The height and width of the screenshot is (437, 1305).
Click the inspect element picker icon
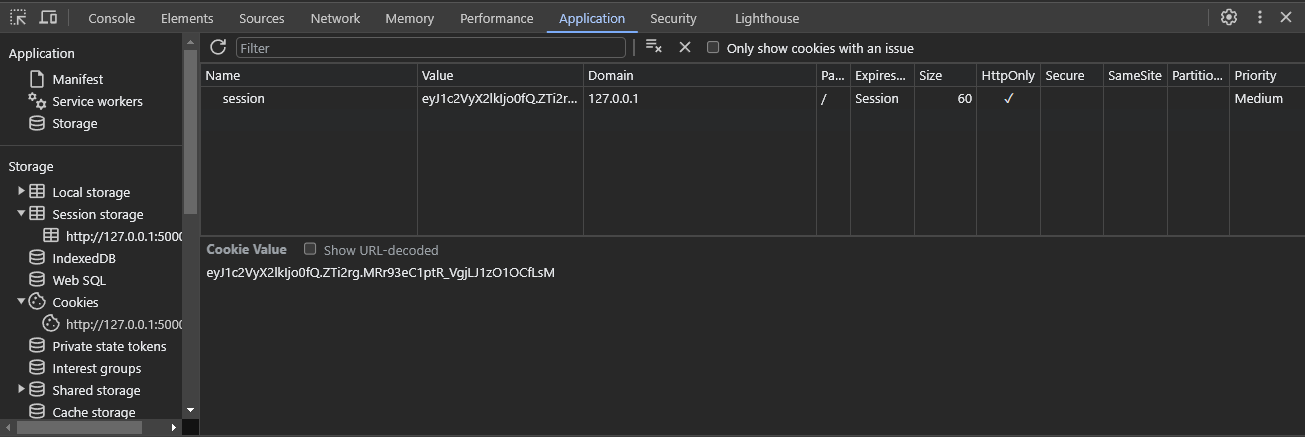click(18, 17)
